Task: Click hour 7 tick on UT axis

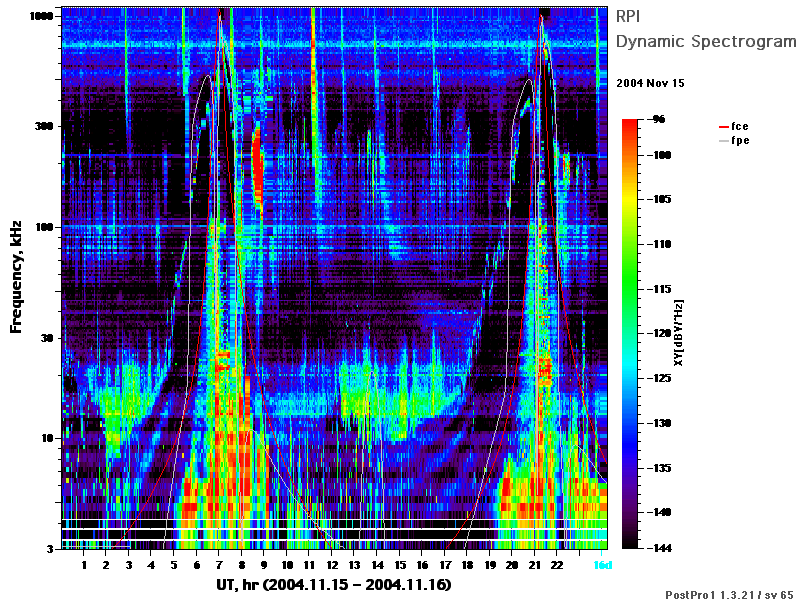Action: (219, 565)
